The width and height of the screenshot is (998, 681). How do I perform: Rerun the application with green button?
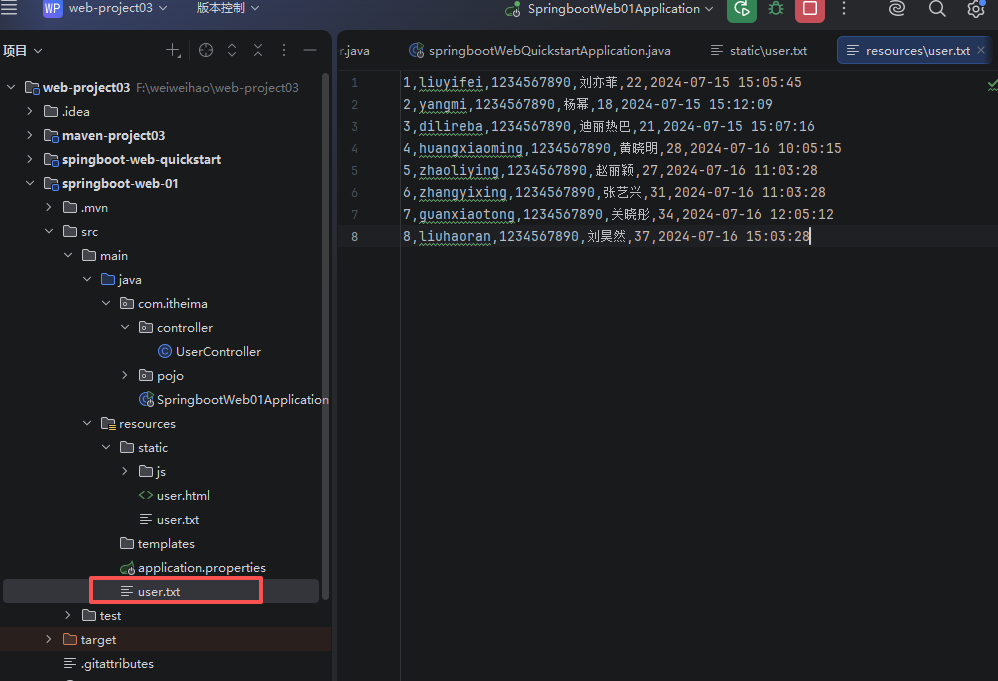[741, 9]
